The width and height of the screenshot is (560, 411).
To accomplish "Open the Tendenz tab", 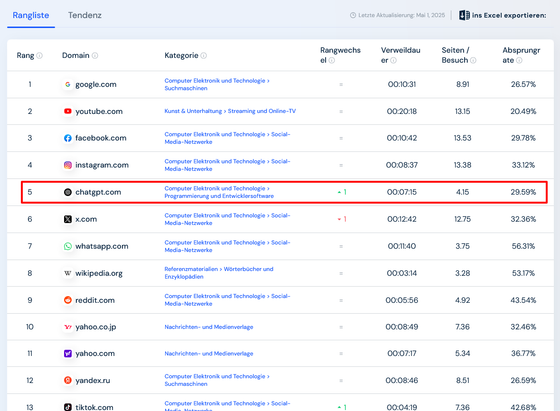I will pos(85,15).
